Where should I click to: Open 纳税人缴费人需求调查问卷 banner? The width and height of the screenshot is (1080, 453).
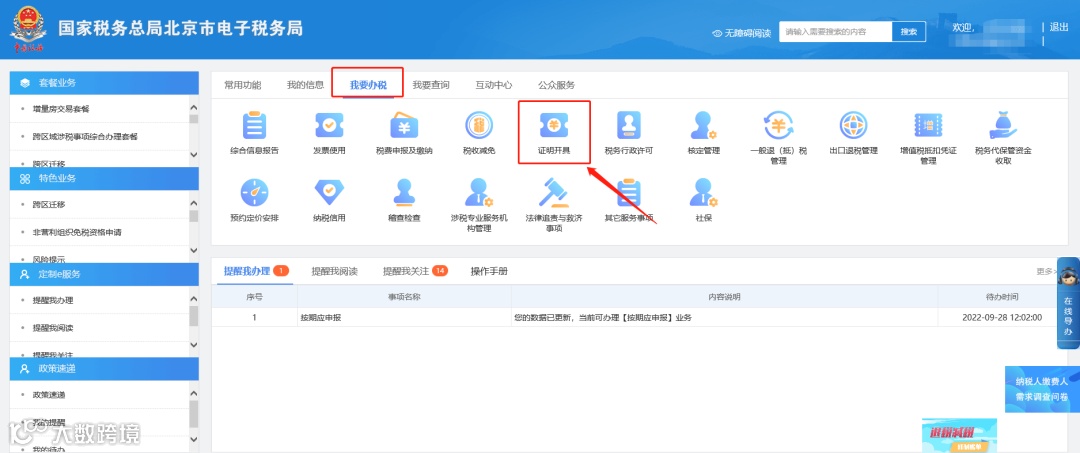coord(1042,389)
